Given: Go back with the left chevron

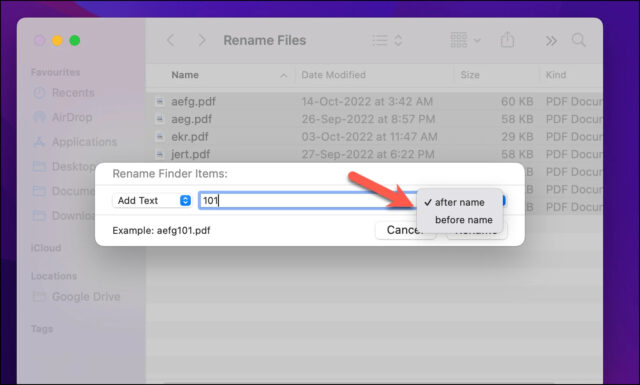Looking at the screenshot, I should point(171,40).
